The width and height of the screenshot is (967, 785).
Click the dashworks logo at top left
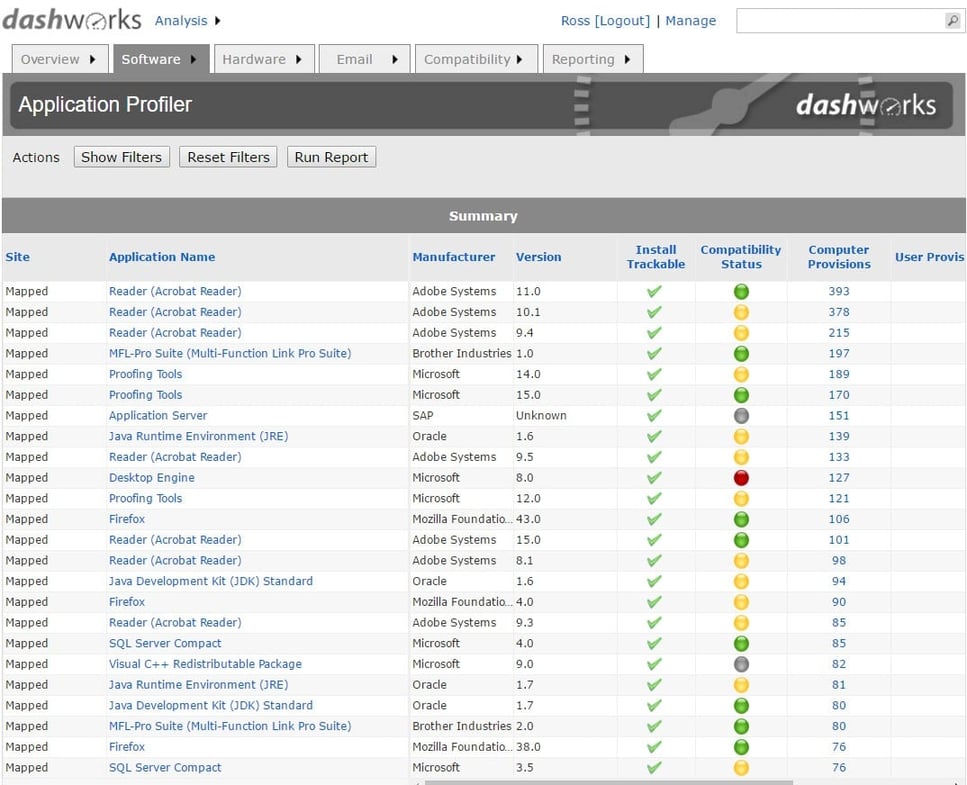pyautogui.click(x=72, y=20)
